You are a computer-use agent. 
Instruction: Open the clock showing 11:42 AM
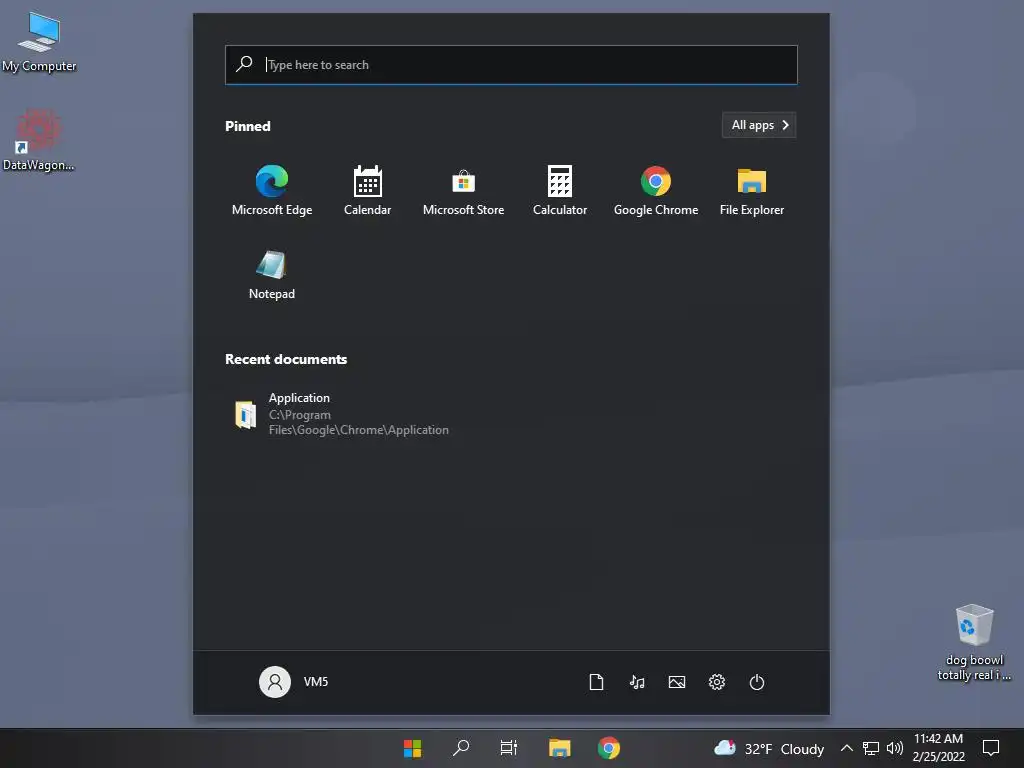tap(938, 748)
